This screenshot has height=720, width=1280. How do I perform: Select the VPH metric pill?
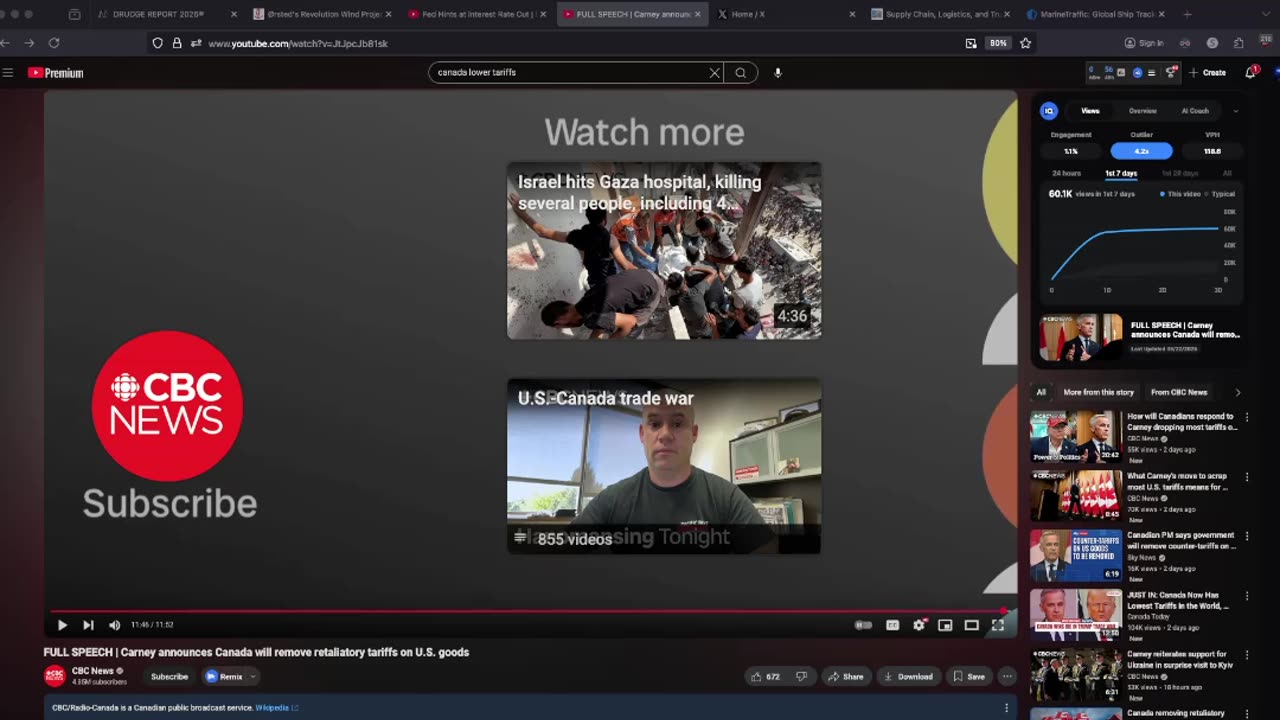pos(1212,151)
